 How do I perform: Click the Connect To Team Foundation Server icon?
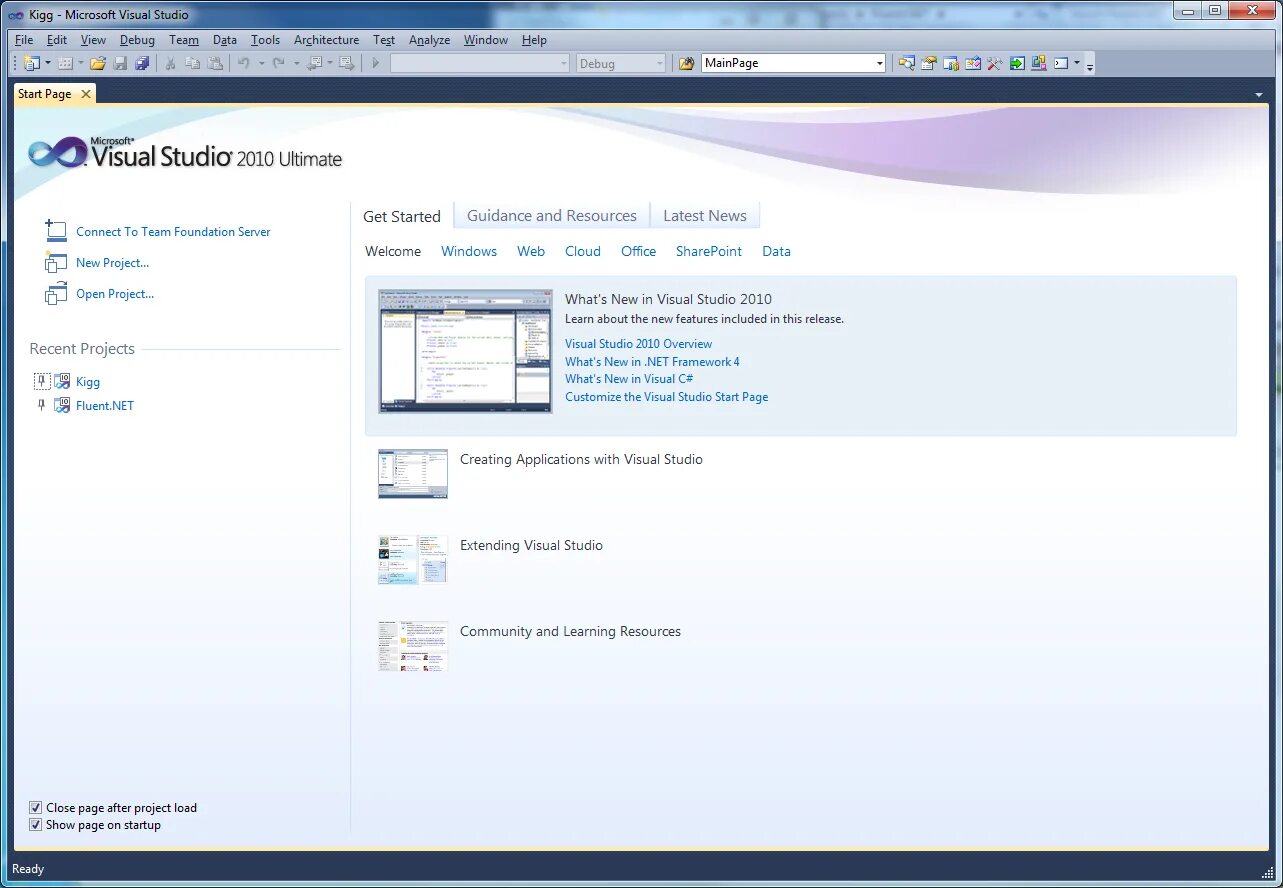55,231
